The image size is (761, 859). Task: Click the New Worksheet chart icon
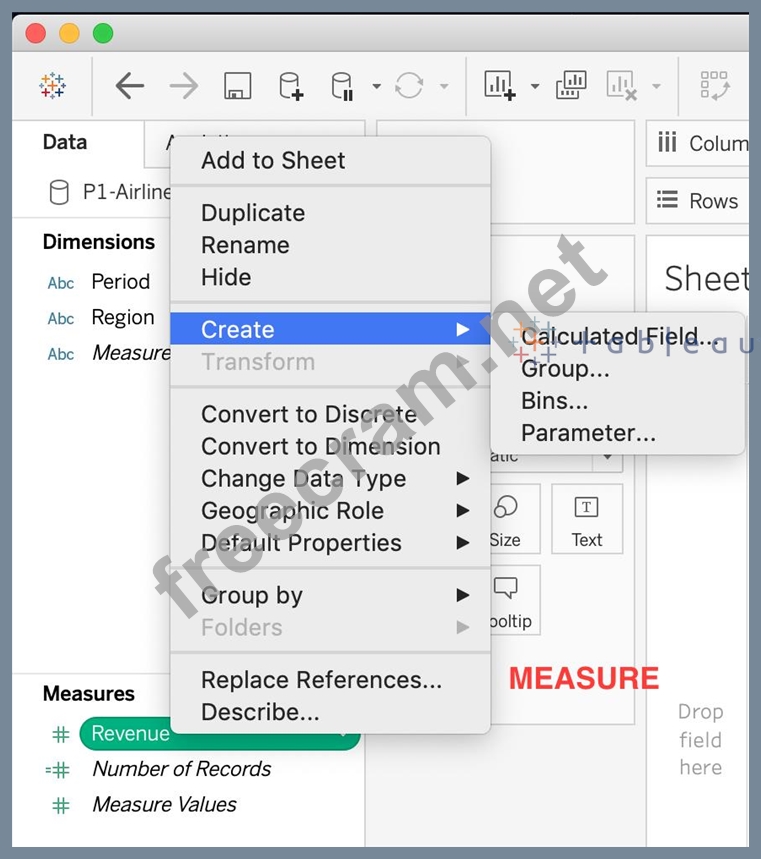click(x=499, y=86)
